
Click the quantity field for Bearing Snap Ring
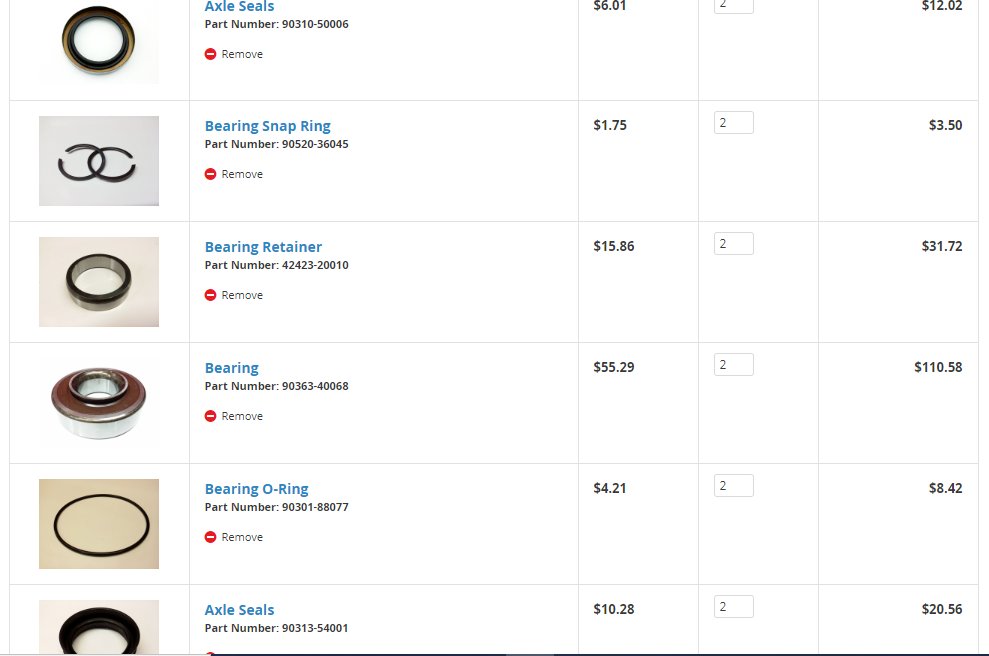pos(734,122)
